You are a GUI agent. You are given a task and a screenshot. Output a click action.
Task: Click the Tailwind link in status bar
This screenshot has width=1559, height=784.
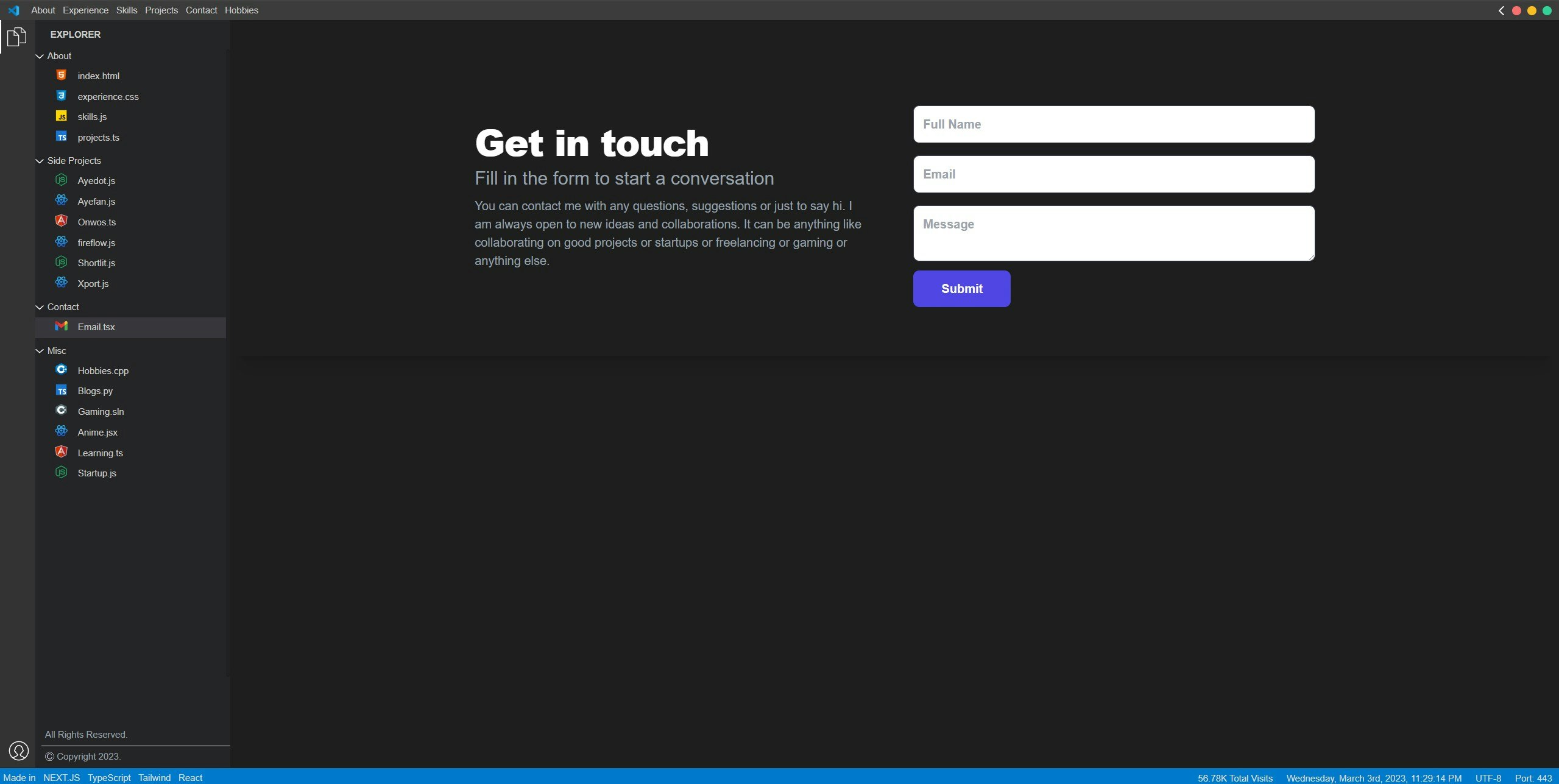click(154, 778)
